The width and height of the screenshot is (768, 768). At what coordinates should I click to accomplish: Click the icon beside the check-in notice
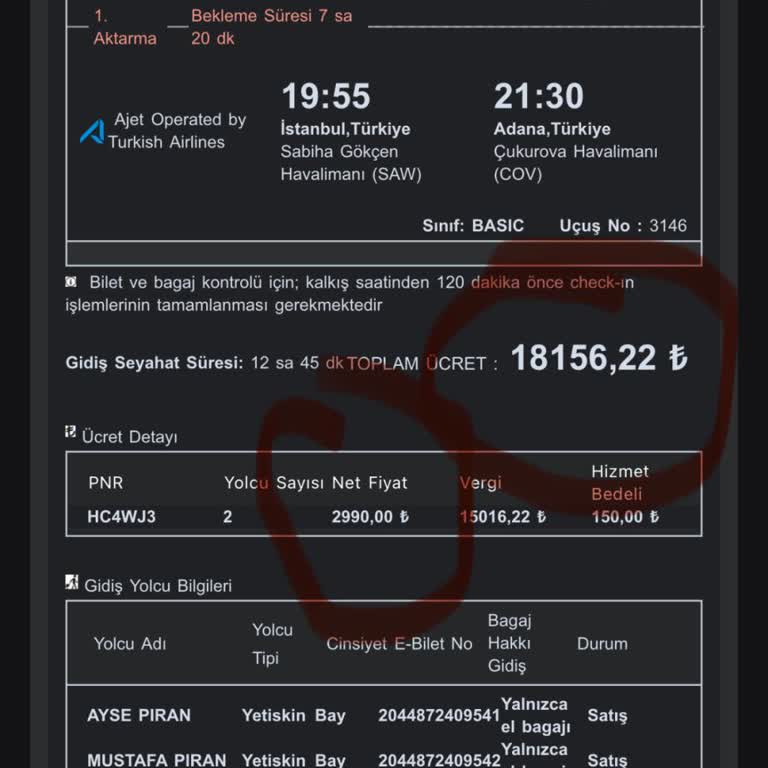[71, 282]
